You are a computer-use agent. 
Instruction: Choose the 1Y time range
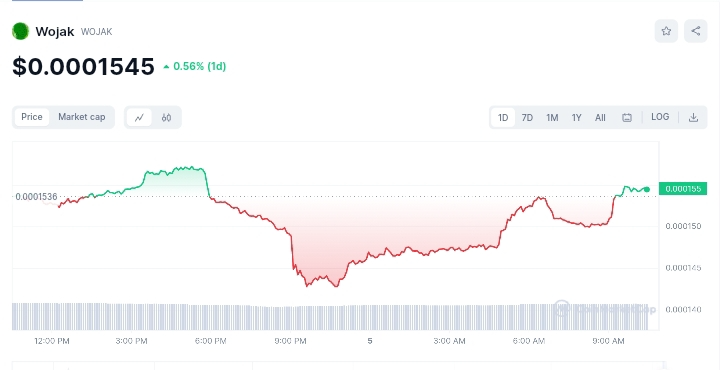(x=576, y=118)
